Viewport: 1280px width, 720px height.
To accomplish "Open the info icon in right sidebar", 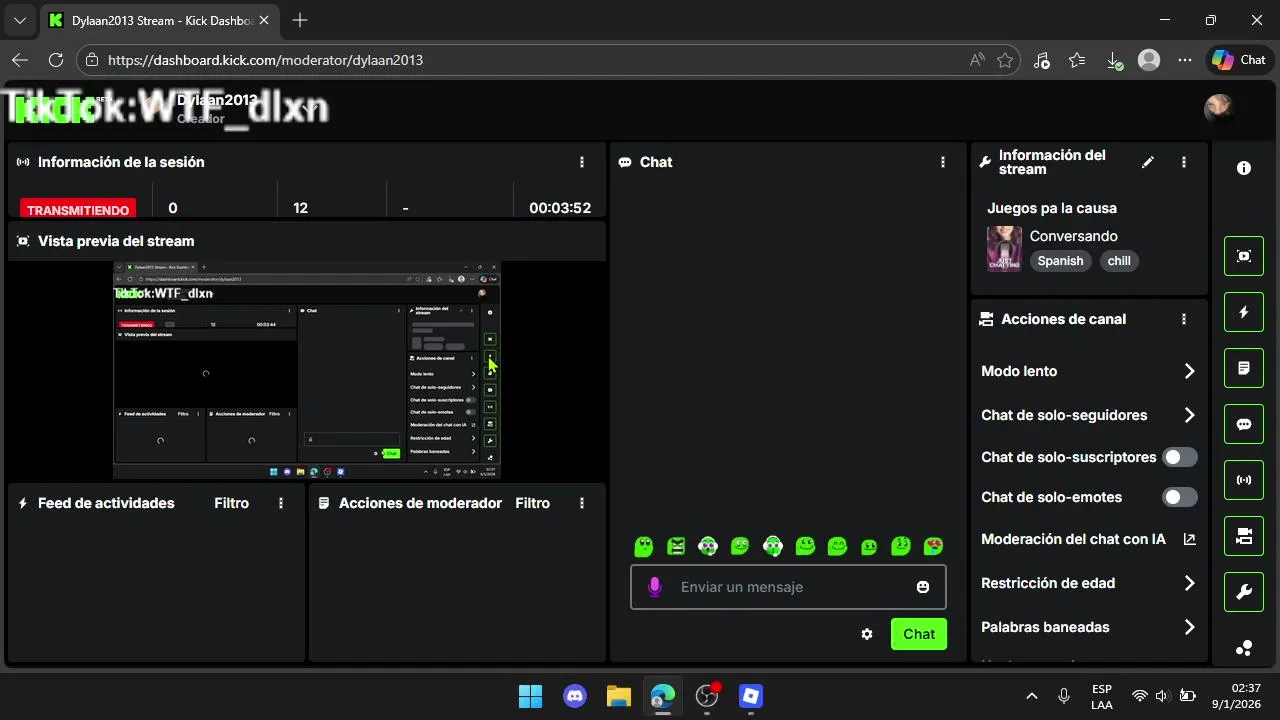I will point(1244,168).
